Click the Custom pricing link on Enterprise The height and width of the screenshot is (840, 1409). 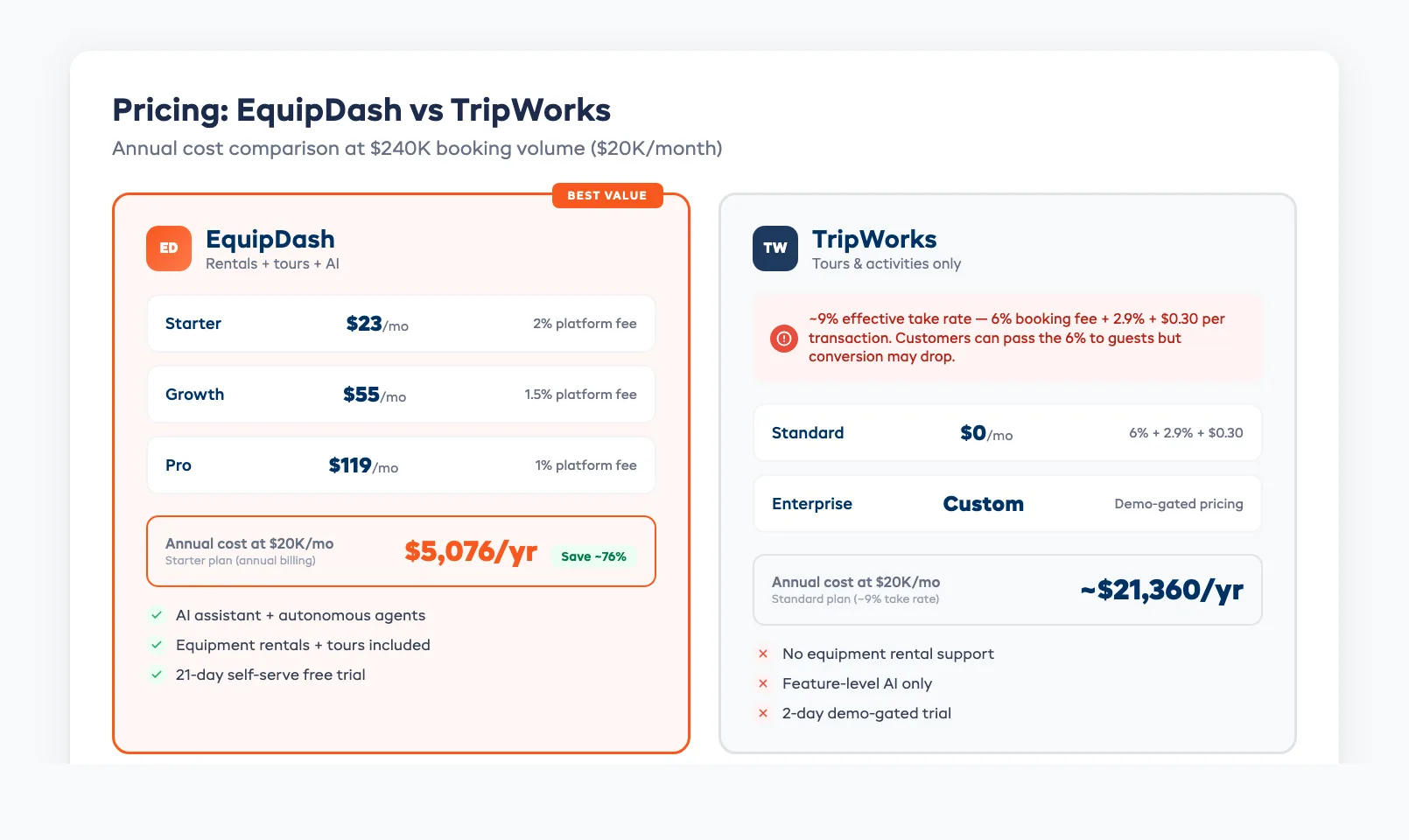click(x=983, y=503)
